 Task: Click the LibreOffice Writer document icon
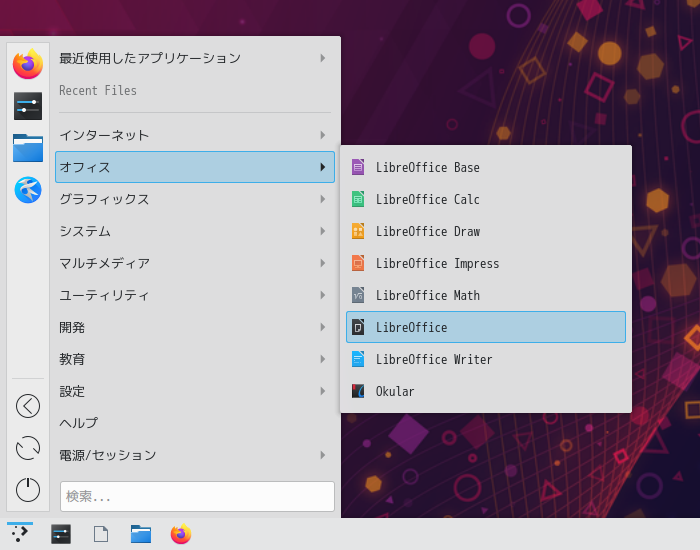[x=358, y=359]
